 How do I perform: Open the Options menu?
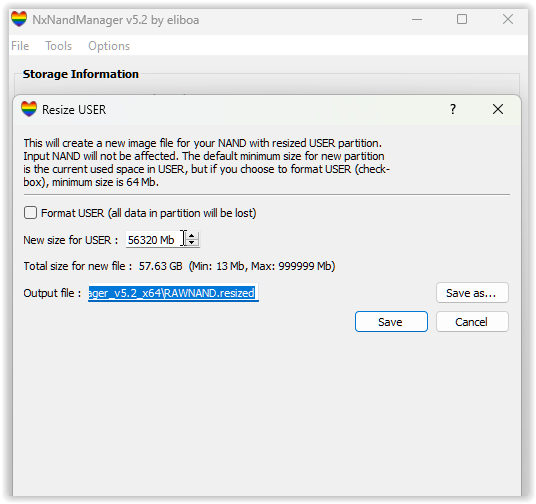point(109,46)
